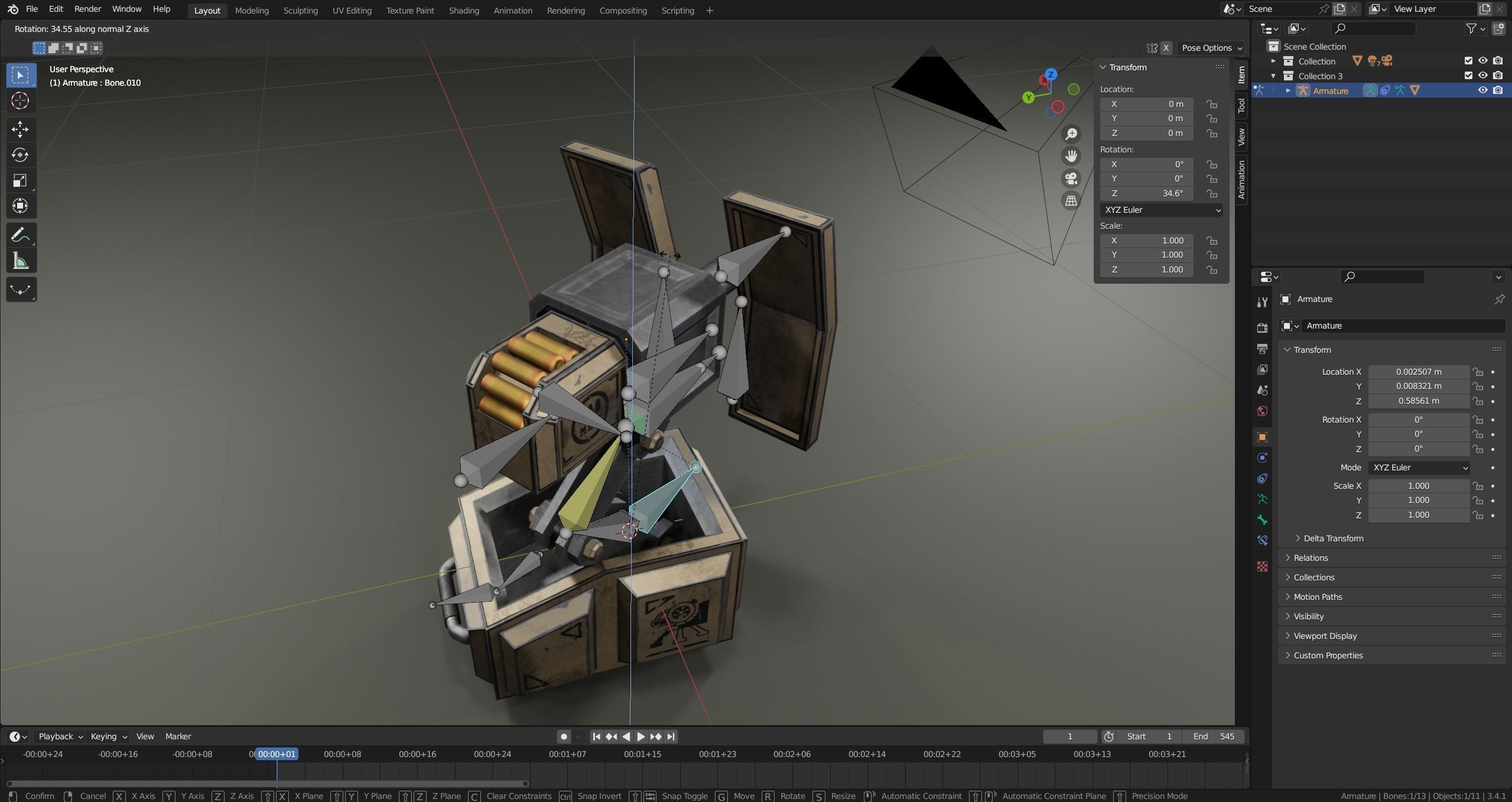Expand the Relations panel
The height and width of the screenshot is (802, 1512).
(x=1311, y=558)
